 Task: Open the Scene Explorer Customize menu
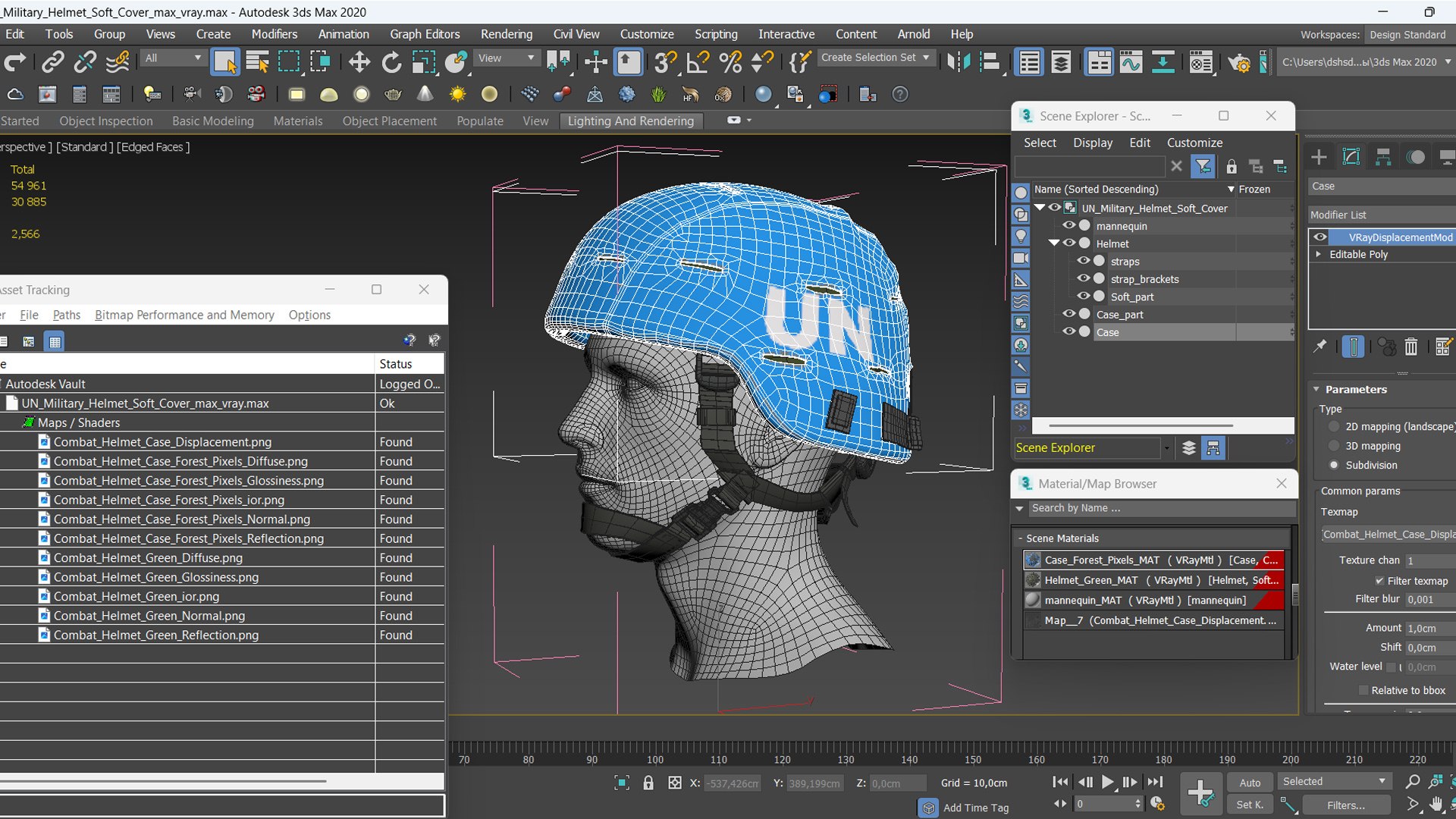coord(1194,143)
